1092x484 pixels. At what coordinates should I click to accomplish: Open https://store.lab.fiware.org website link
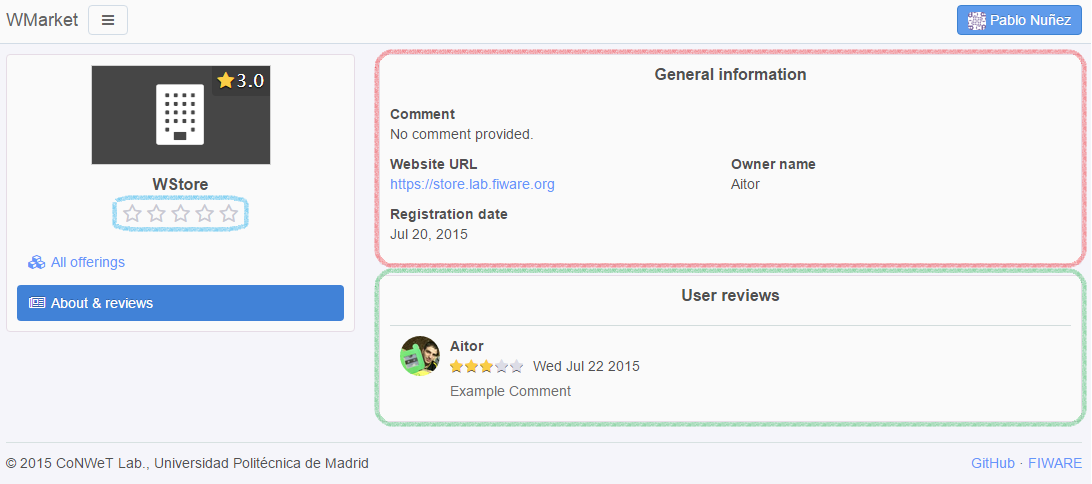point(472,185)
